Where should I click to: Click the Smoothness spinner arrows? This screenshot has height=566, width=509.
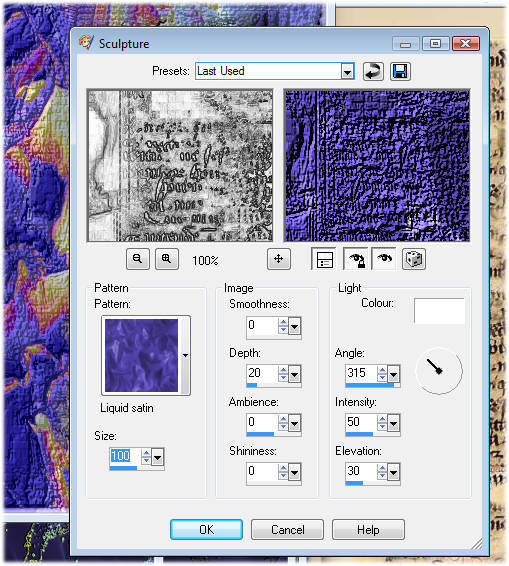click(283, 326)
